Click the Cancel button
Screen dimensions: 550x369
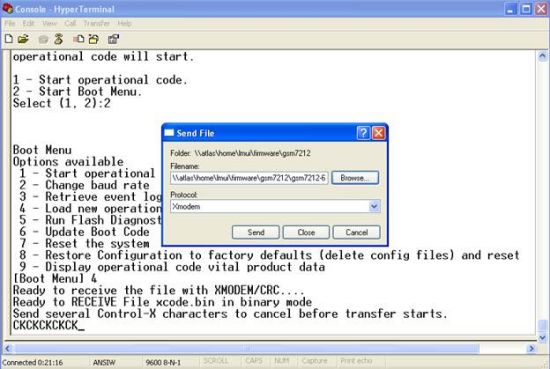pyautogui.click(x=356, y=232)
